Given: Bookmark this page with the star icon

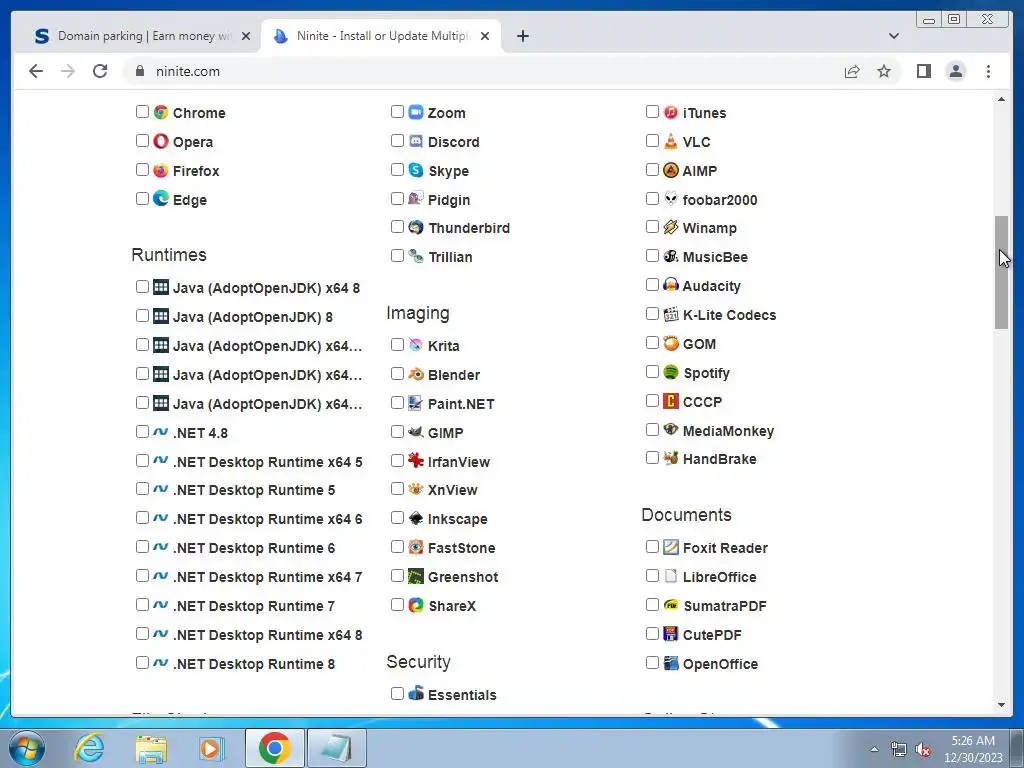Looking at the screenshot, I should [x=884, y=71].
